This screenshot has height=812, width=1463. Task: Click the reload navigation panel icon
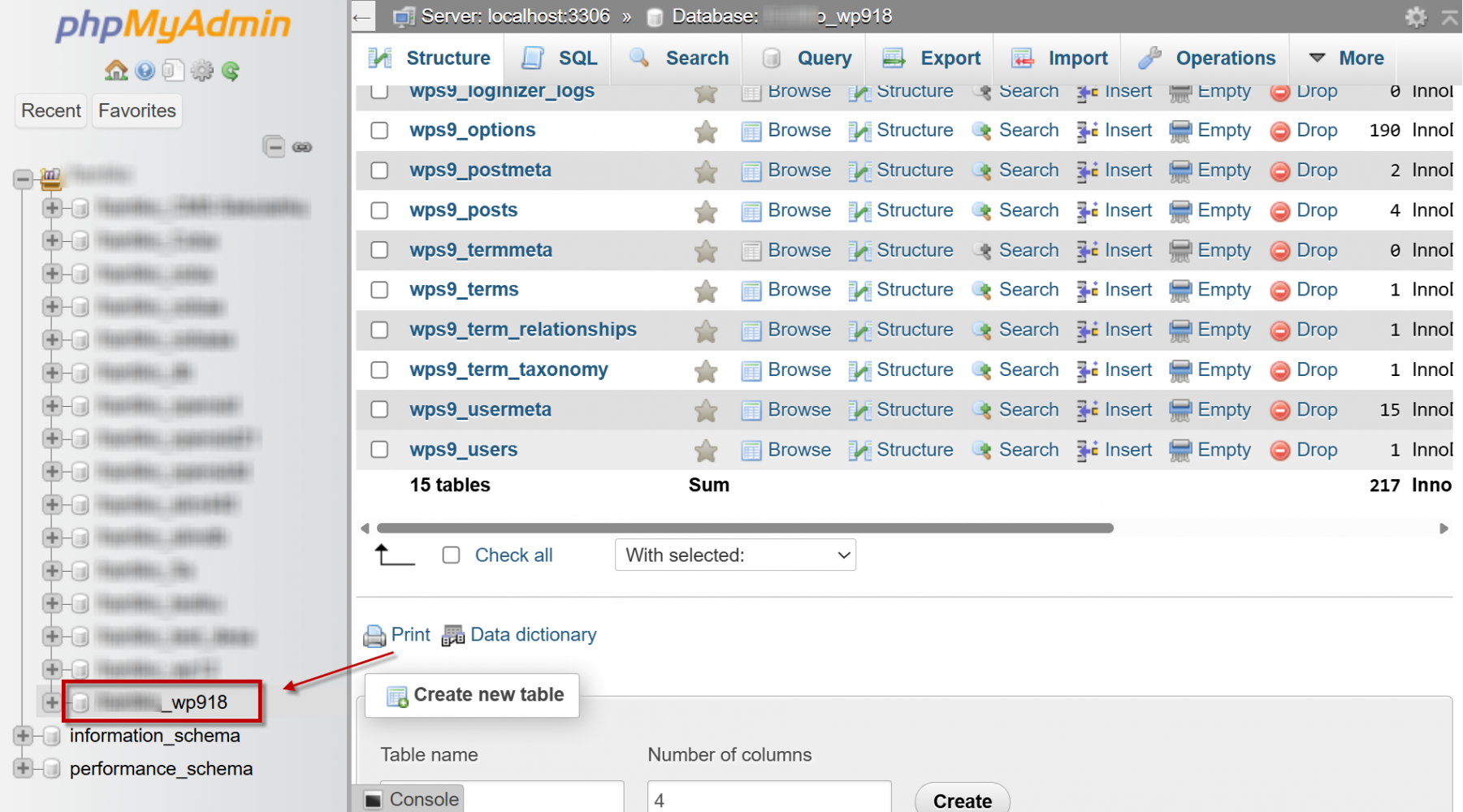[231, 71]
